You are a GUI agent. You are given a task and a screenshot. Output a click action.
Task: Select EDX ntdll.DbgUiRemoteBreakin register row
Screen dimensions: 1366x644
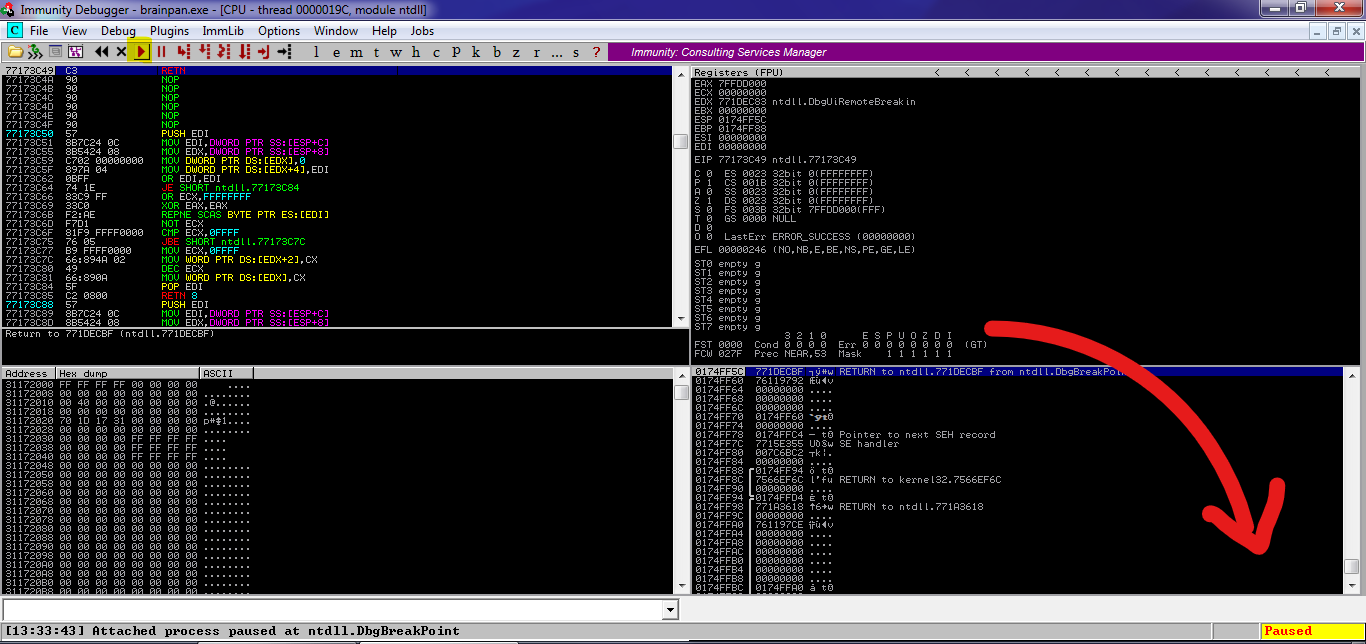pyautogui.click(x=804, y=101)
